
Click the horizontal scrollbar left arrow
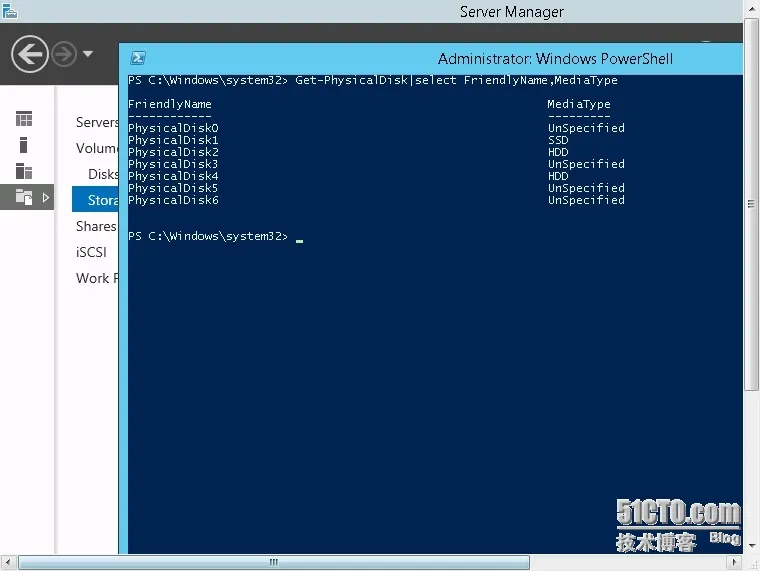[8, 562]
